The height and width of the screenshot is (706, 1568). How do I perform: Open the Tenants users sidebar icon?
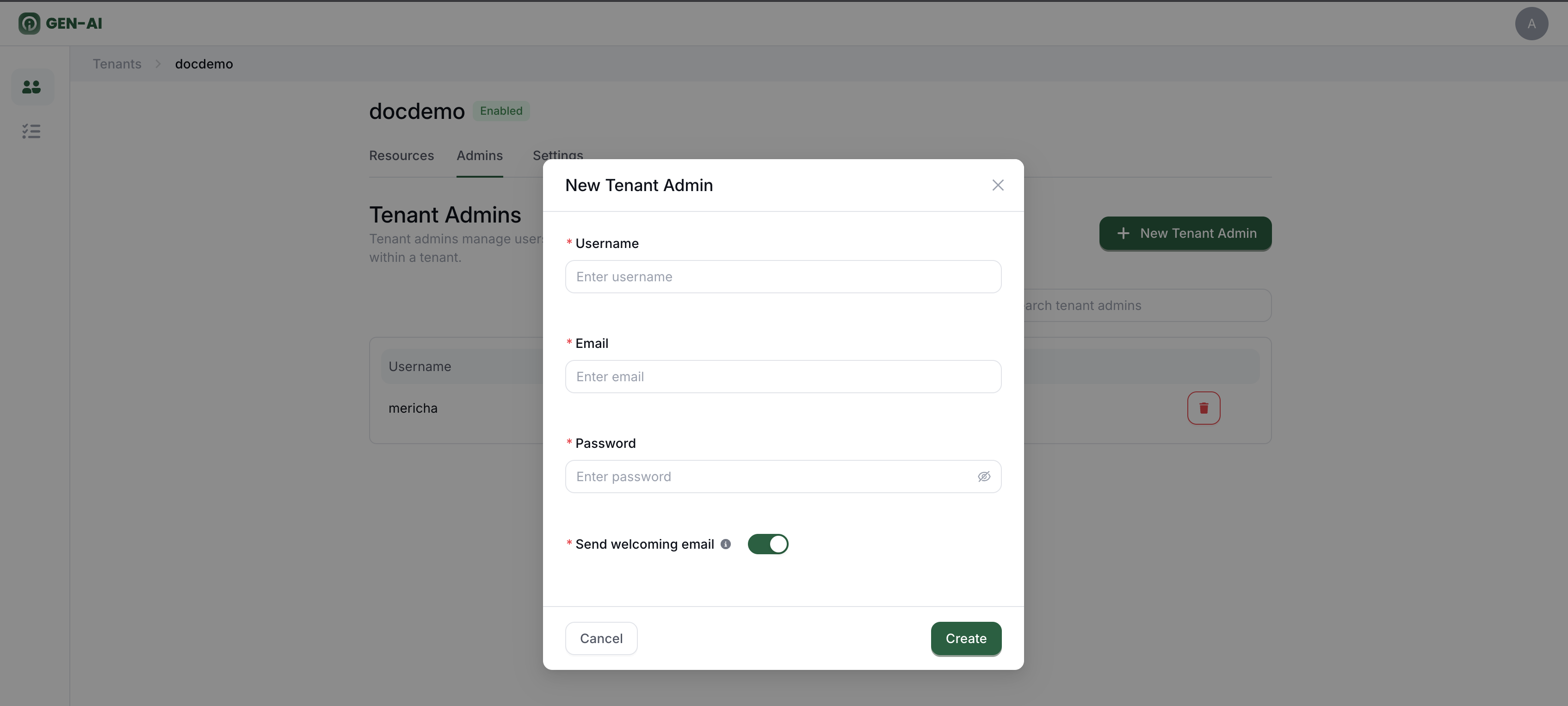[x=31, y=87]
